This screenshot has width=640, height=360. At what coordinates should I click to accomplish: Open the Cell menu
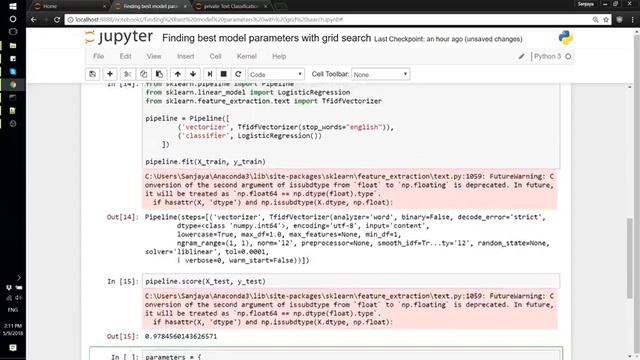point(215,56)
